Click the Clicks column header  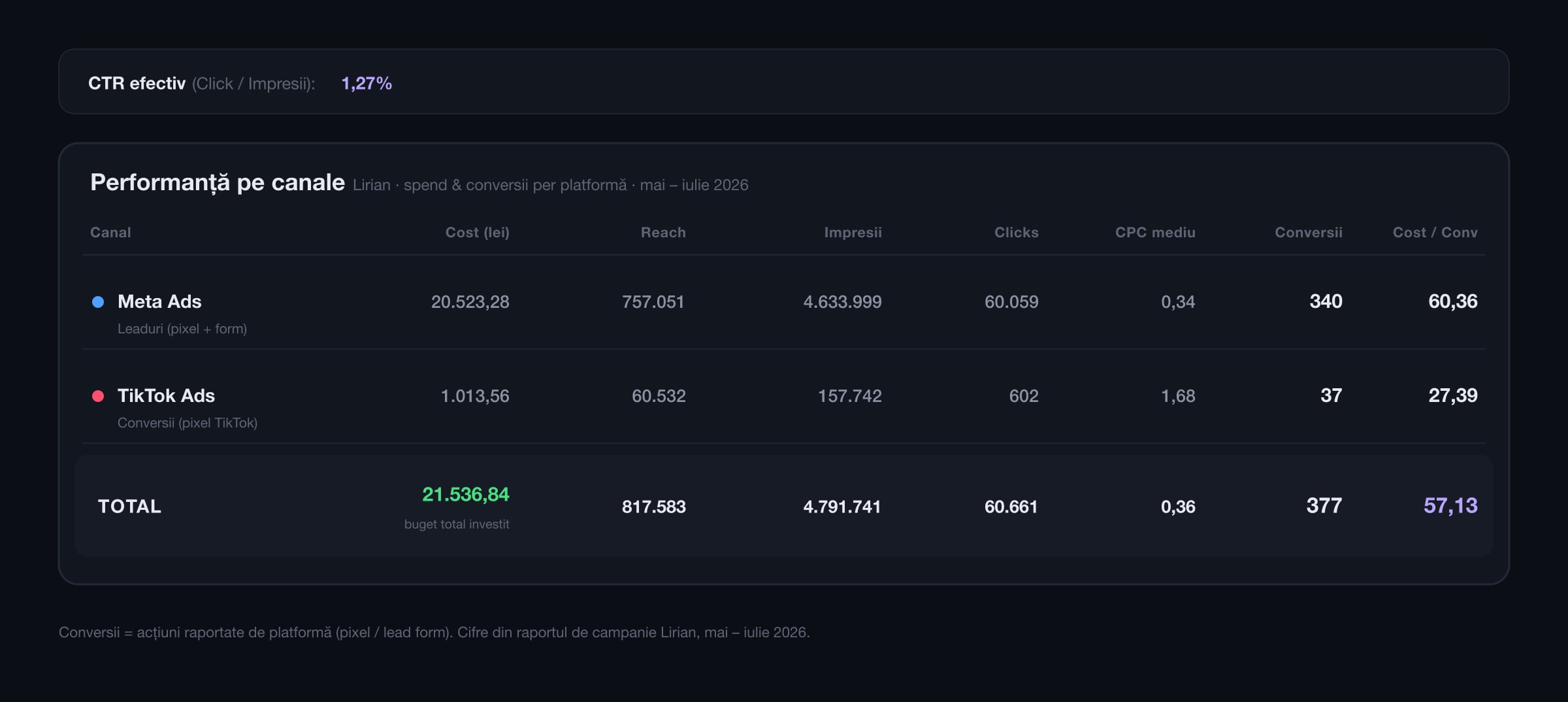1016,232
